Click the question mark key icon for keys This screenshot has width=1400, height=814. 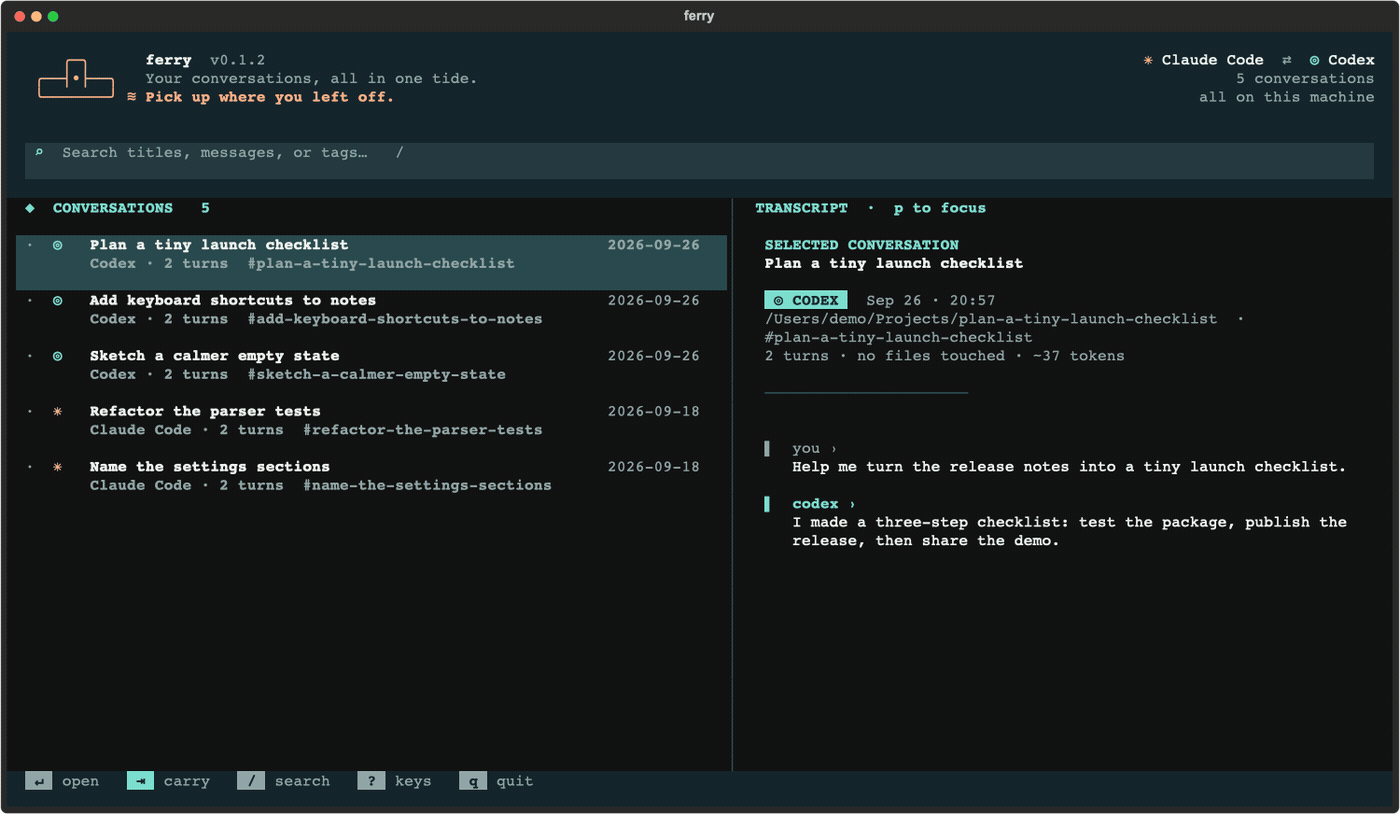pyautogui.click(x=371, y=781)
